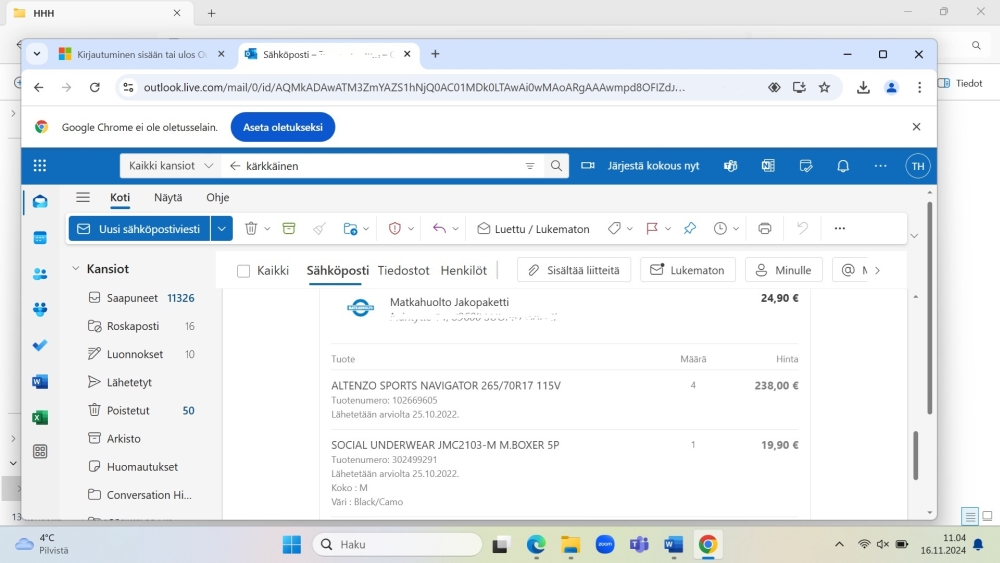Open the Move to folder icon
The height and width of the screenshot is (563, 1000).
(x=350, y=228)
